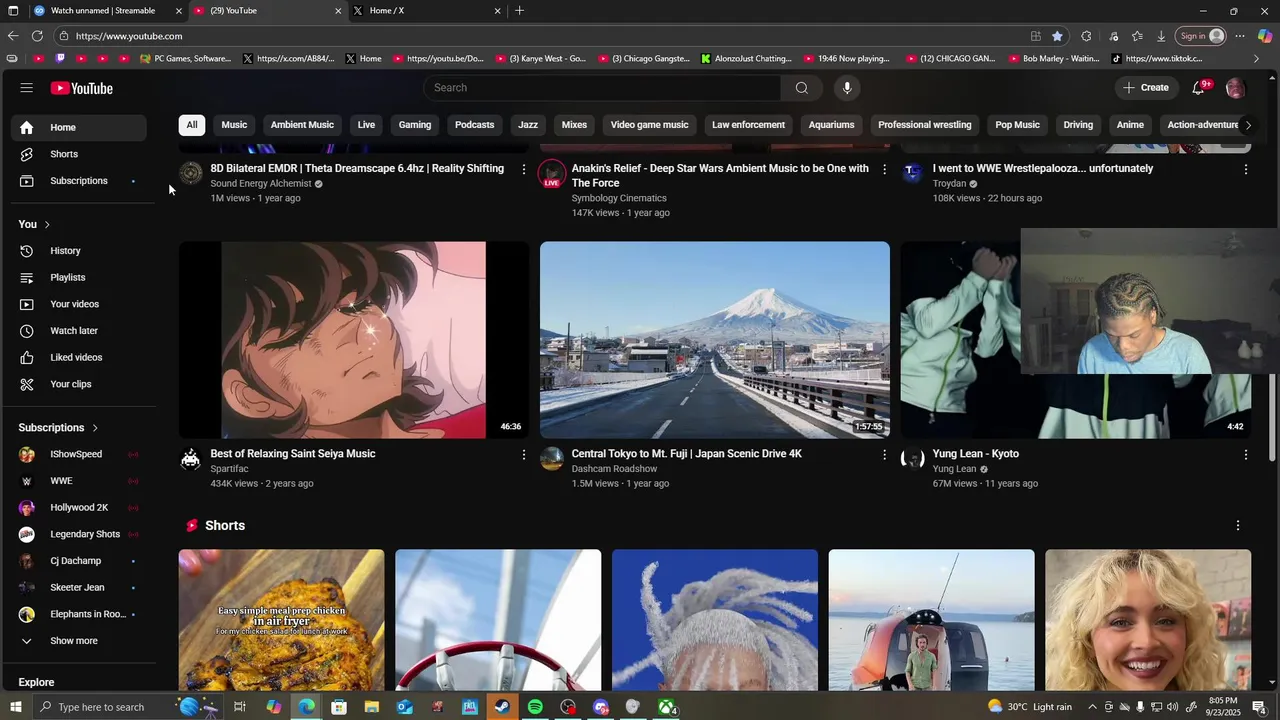Click the search magnifier button

pyautogui.click(x=801, y=88)
